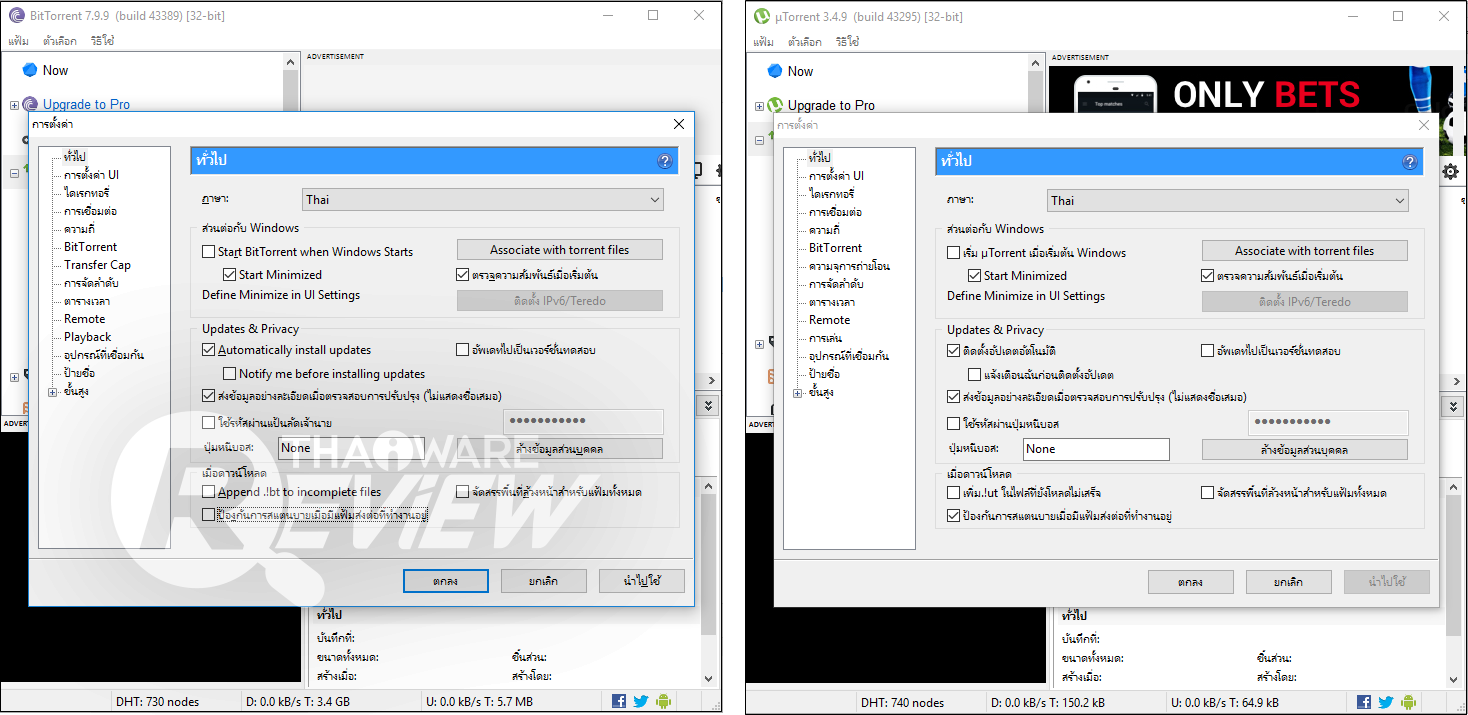
Task: Select Remote in µTorrent settings tree
Action: 830,320
